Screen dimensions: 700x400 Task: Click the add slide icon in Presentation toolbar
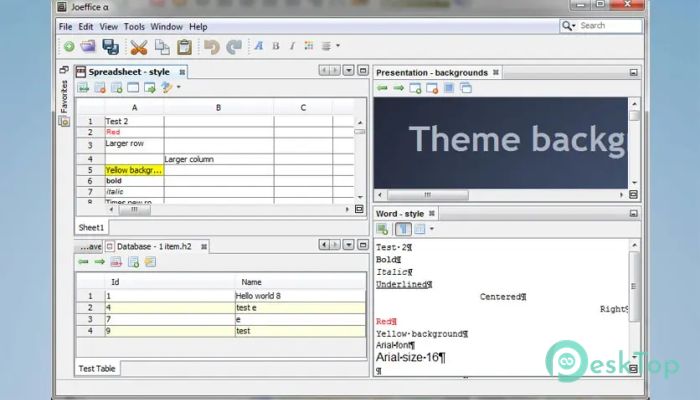(415, 88)
